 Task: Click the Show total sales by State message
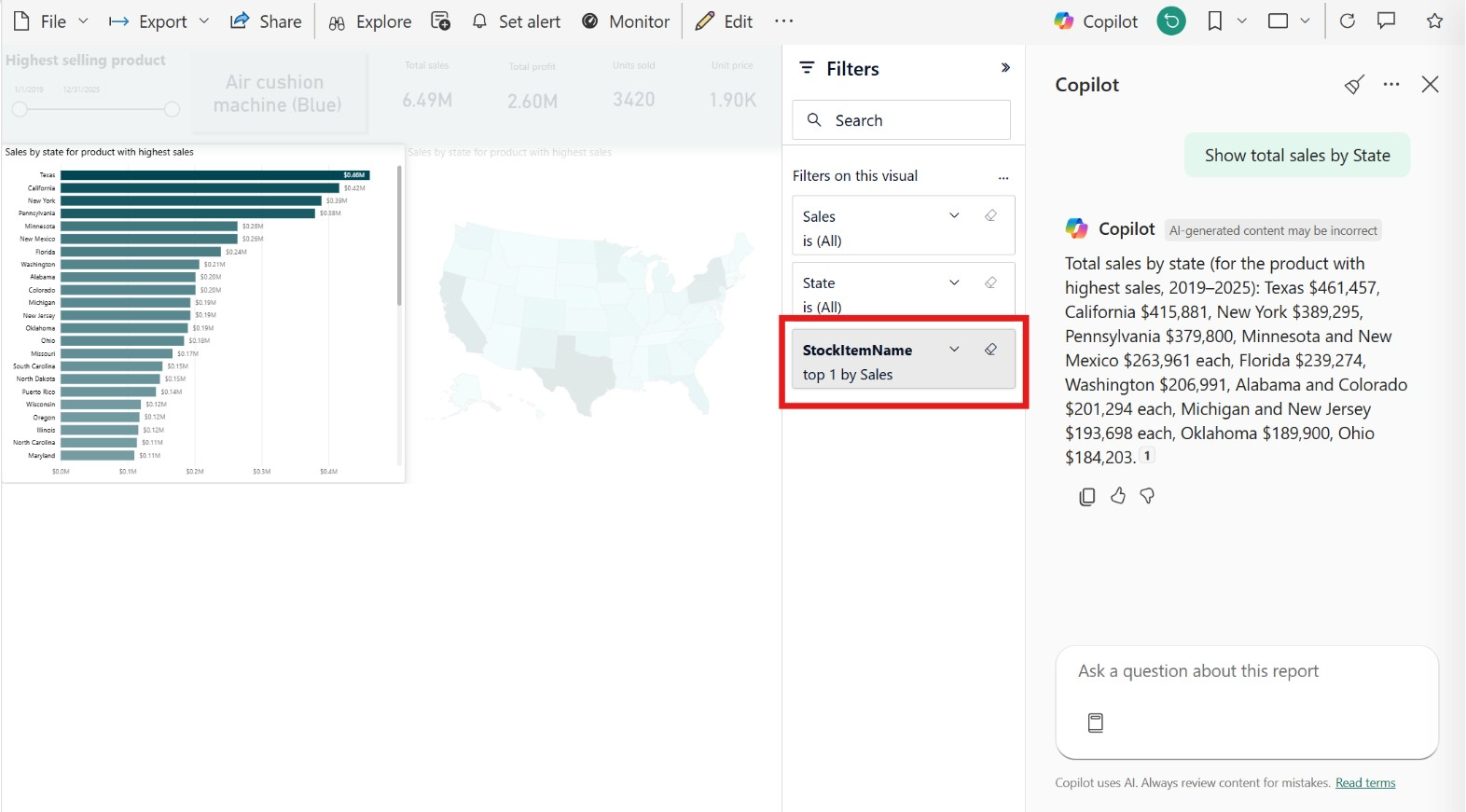pyautogui.click(x=1297, y=156)
